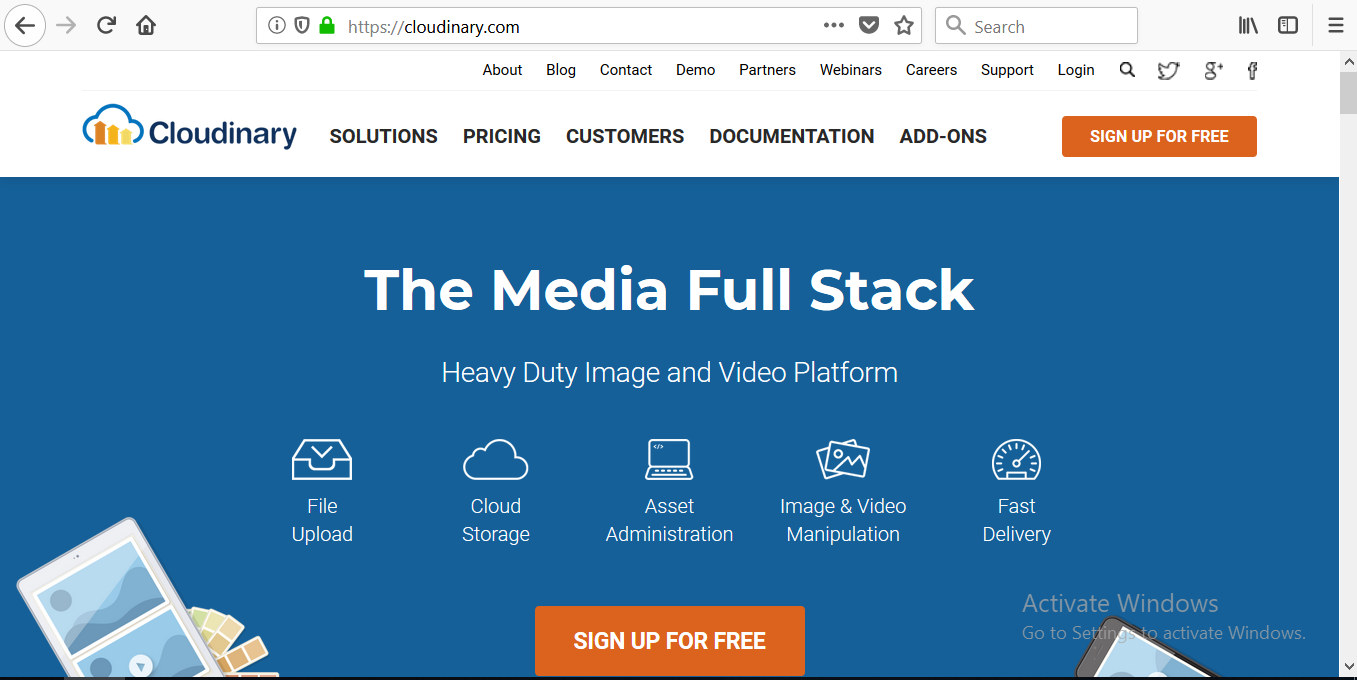Viewport: 1357px width, 680px height.
Task: Go back using browser back arrow
Action: pyautogui.click(x=24, y=26)
